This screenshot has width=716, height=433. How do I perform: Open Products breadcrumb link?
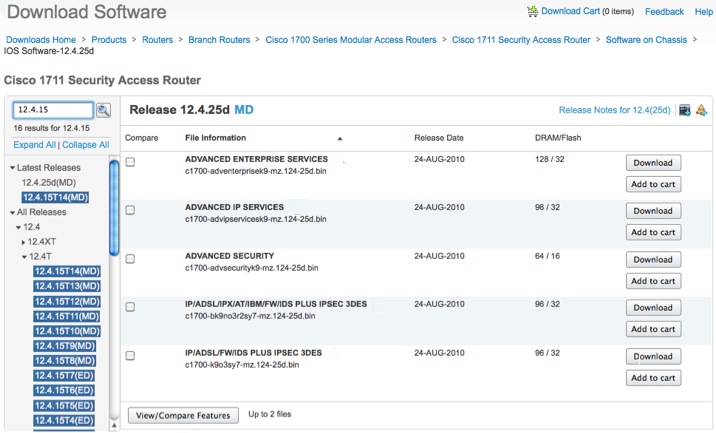click(109, 40)
